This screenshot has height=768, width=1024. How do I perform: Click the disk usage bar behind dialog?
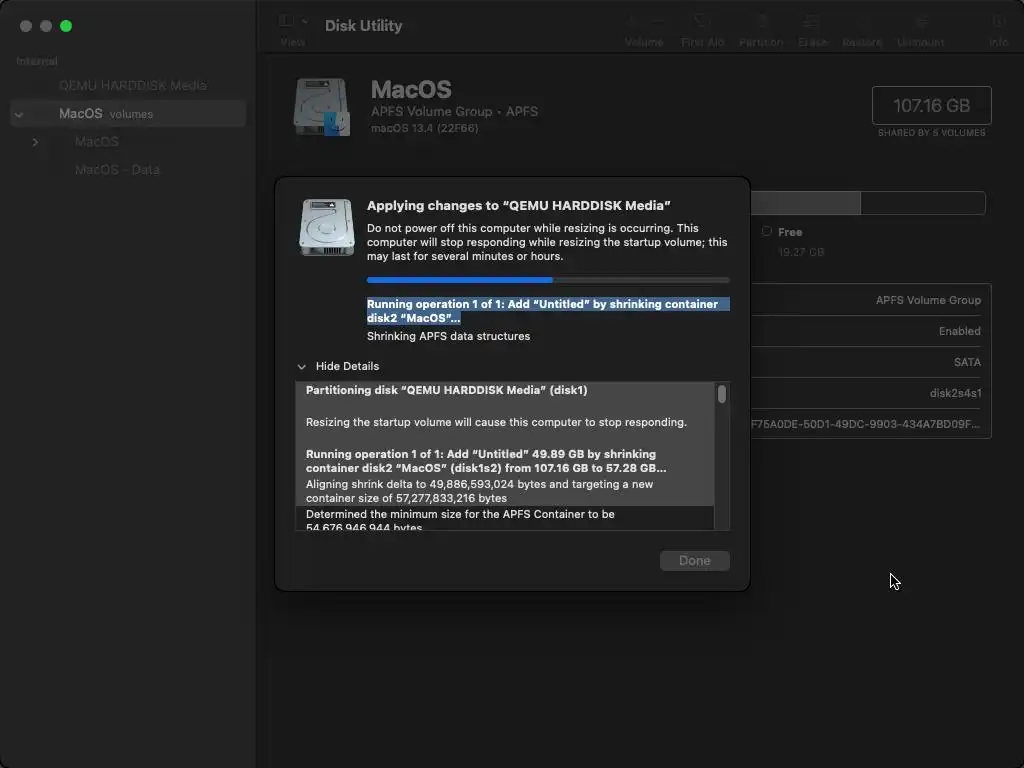[868, 203]
